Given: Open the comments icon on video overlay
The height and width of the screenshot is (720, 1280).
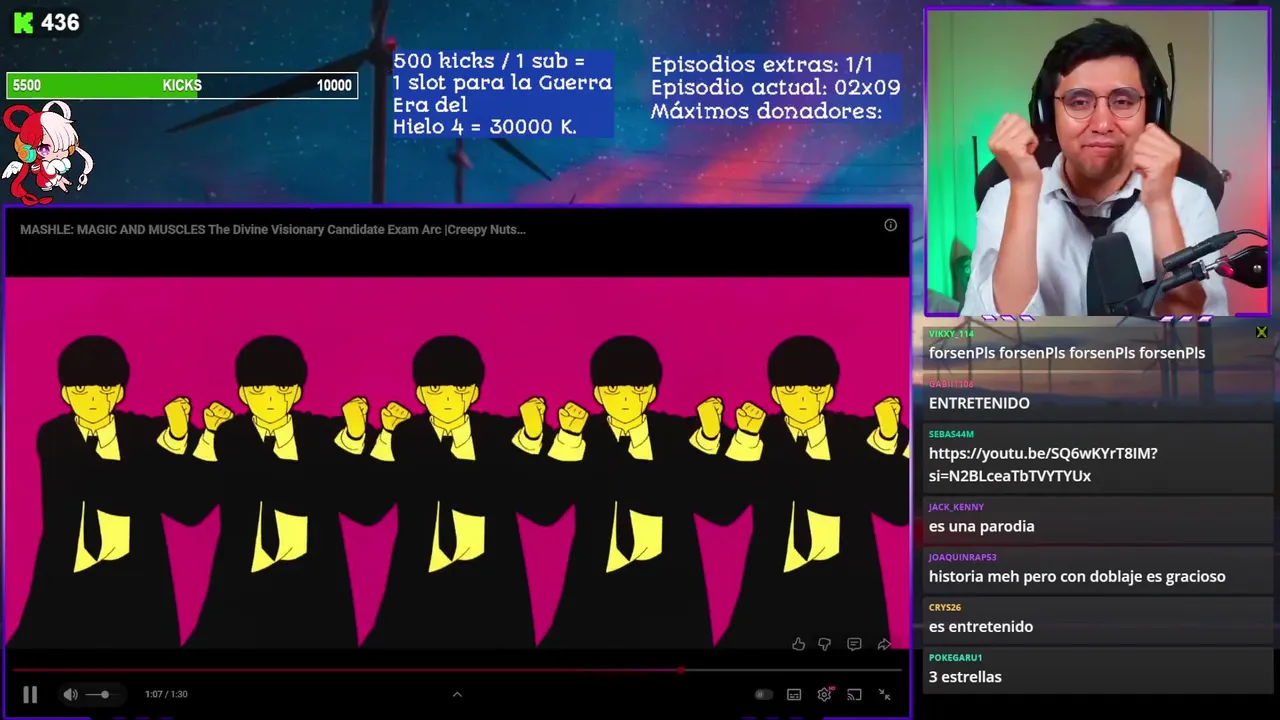Looking at the screenshot, I should 854,644.
